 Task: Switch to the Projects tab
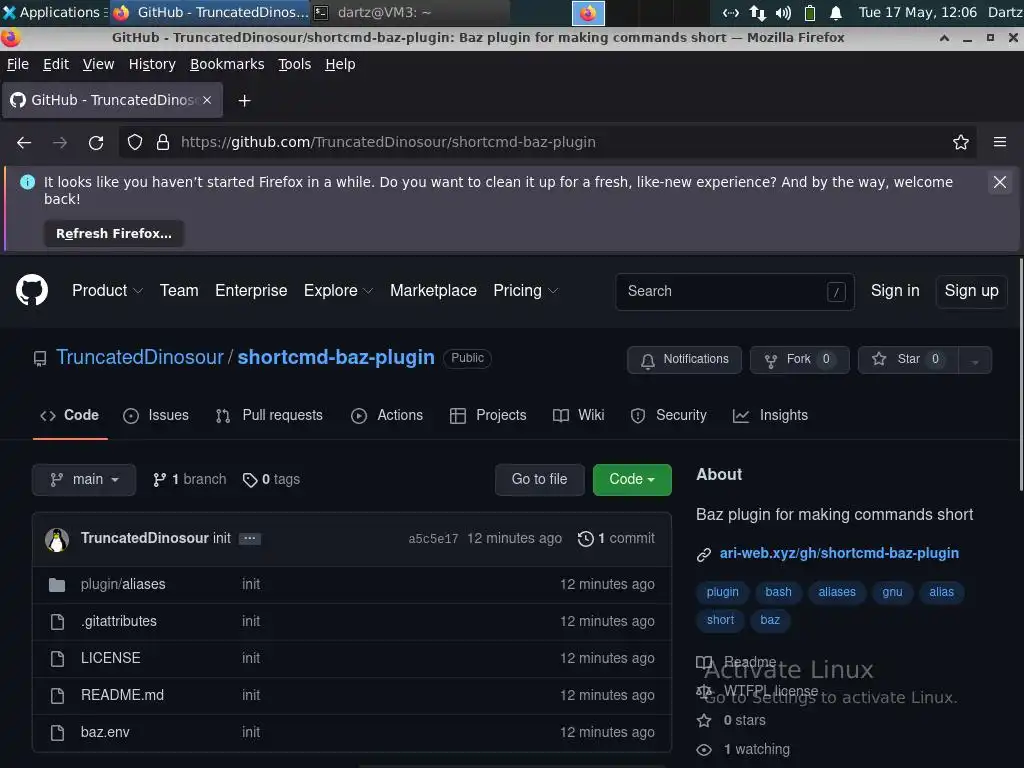[x=488, y=416]
